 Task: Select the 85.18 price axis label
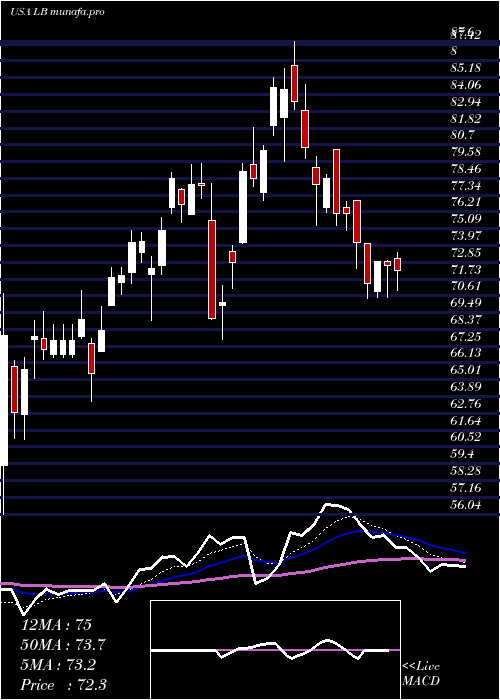tap(466, 68)
